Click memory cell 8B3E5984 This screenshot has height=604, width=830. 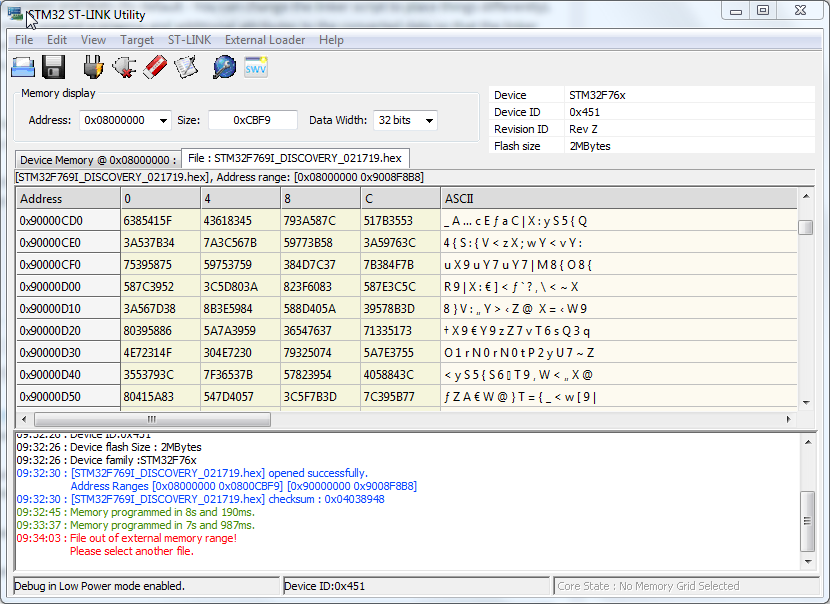pyautogui.click(x=241, y=309)
